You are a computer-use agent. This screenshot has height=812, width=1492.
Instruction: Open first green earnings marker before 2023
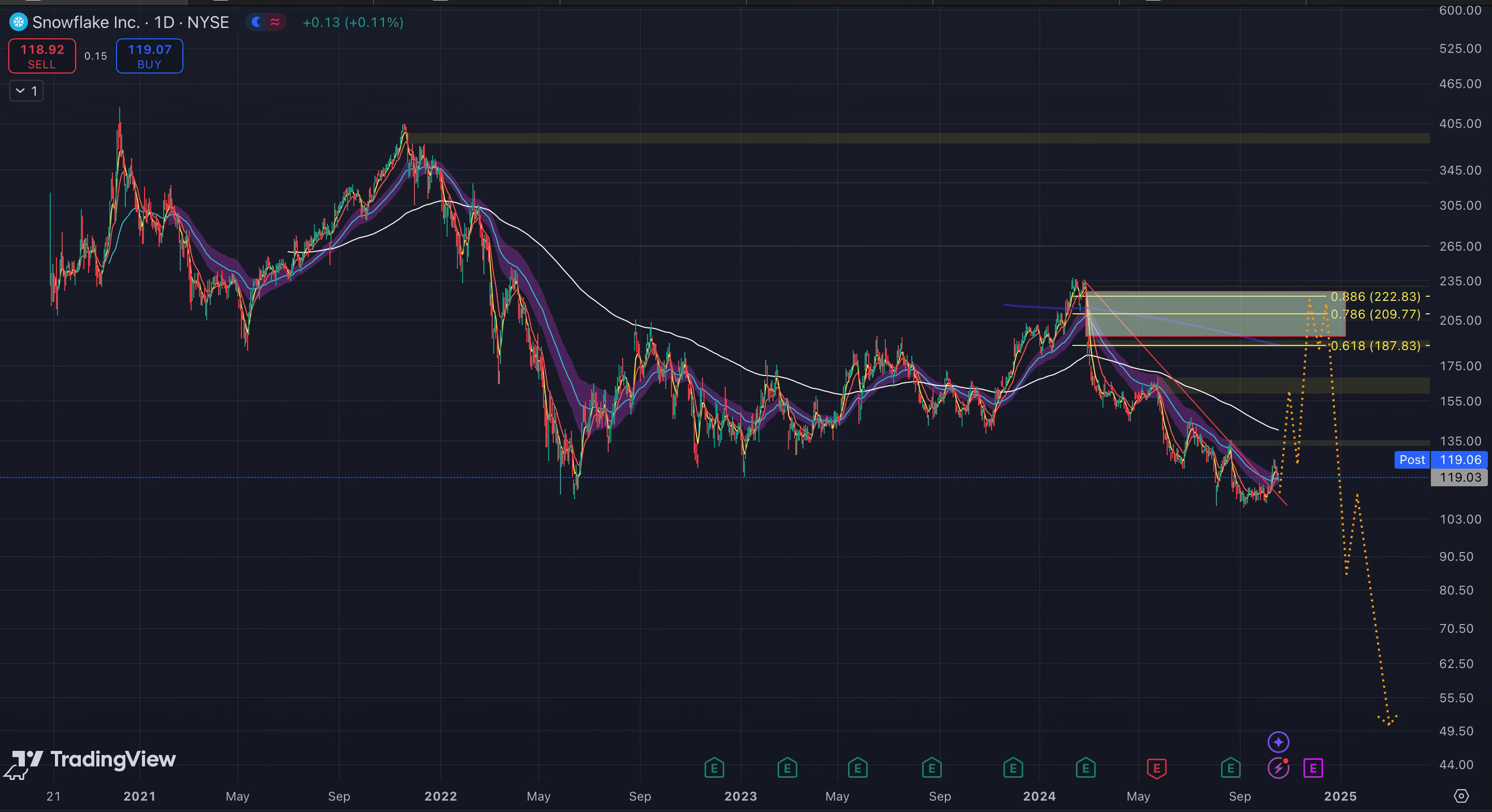[x=714, y=768]
